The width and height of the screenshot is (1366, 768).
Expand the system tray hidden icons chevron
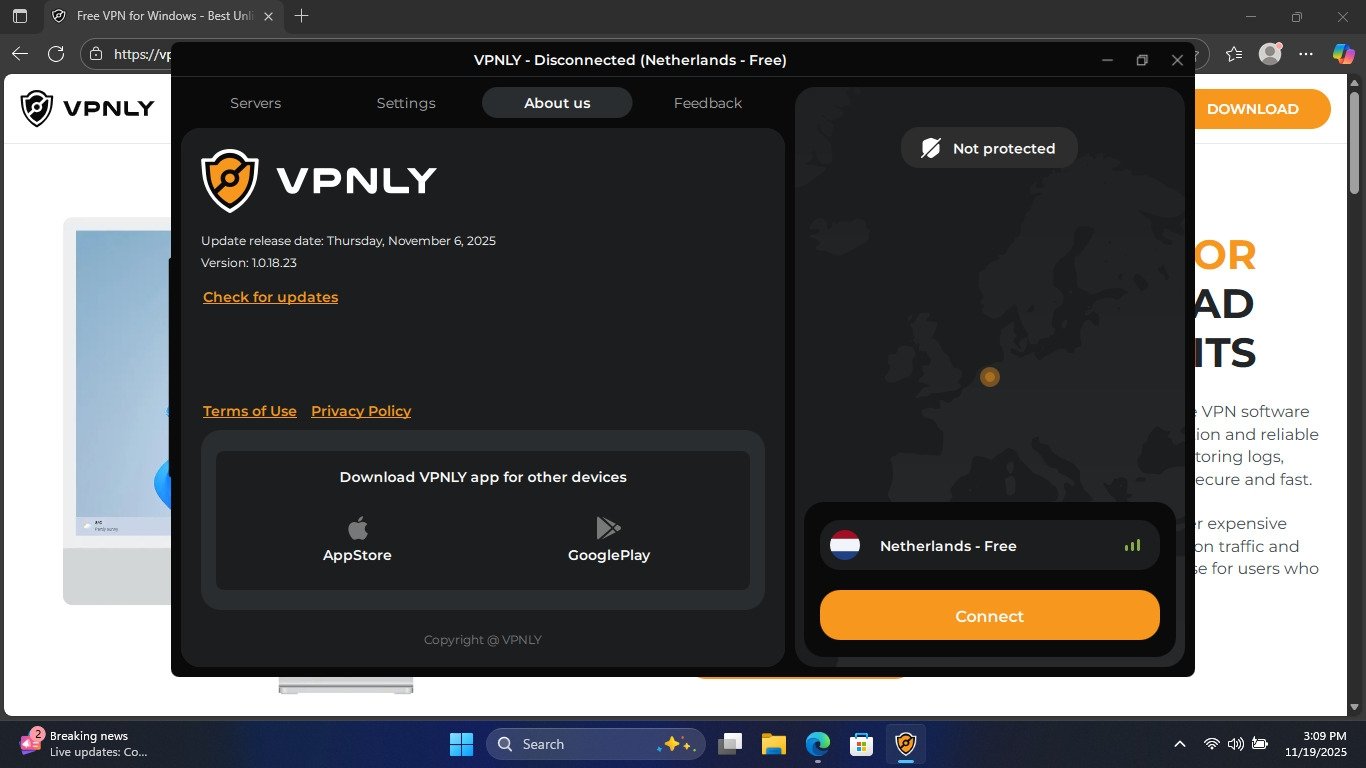1180,744
